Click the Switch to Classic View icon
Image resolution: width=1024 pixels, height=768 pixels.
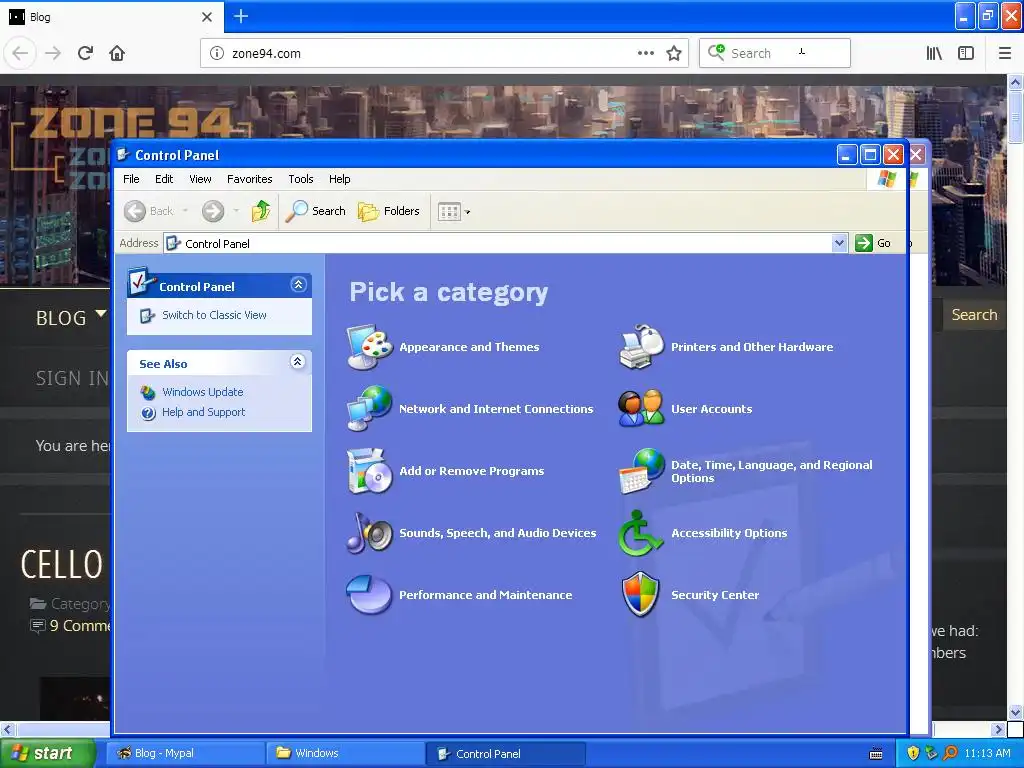click(148, 316)
